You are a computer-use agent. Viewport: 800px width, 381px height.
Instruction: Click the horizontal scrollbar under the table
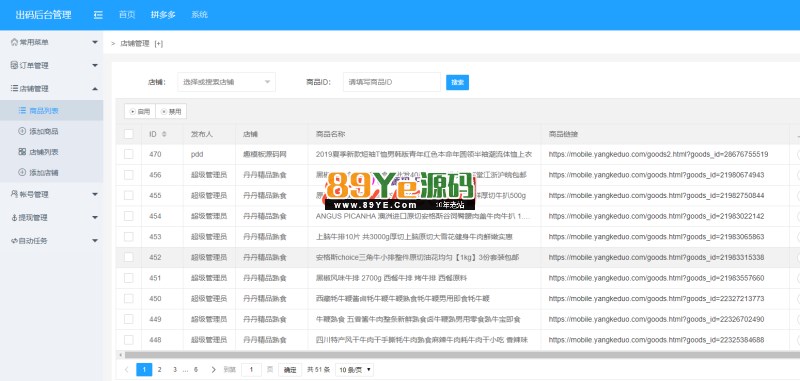(459, 355)
